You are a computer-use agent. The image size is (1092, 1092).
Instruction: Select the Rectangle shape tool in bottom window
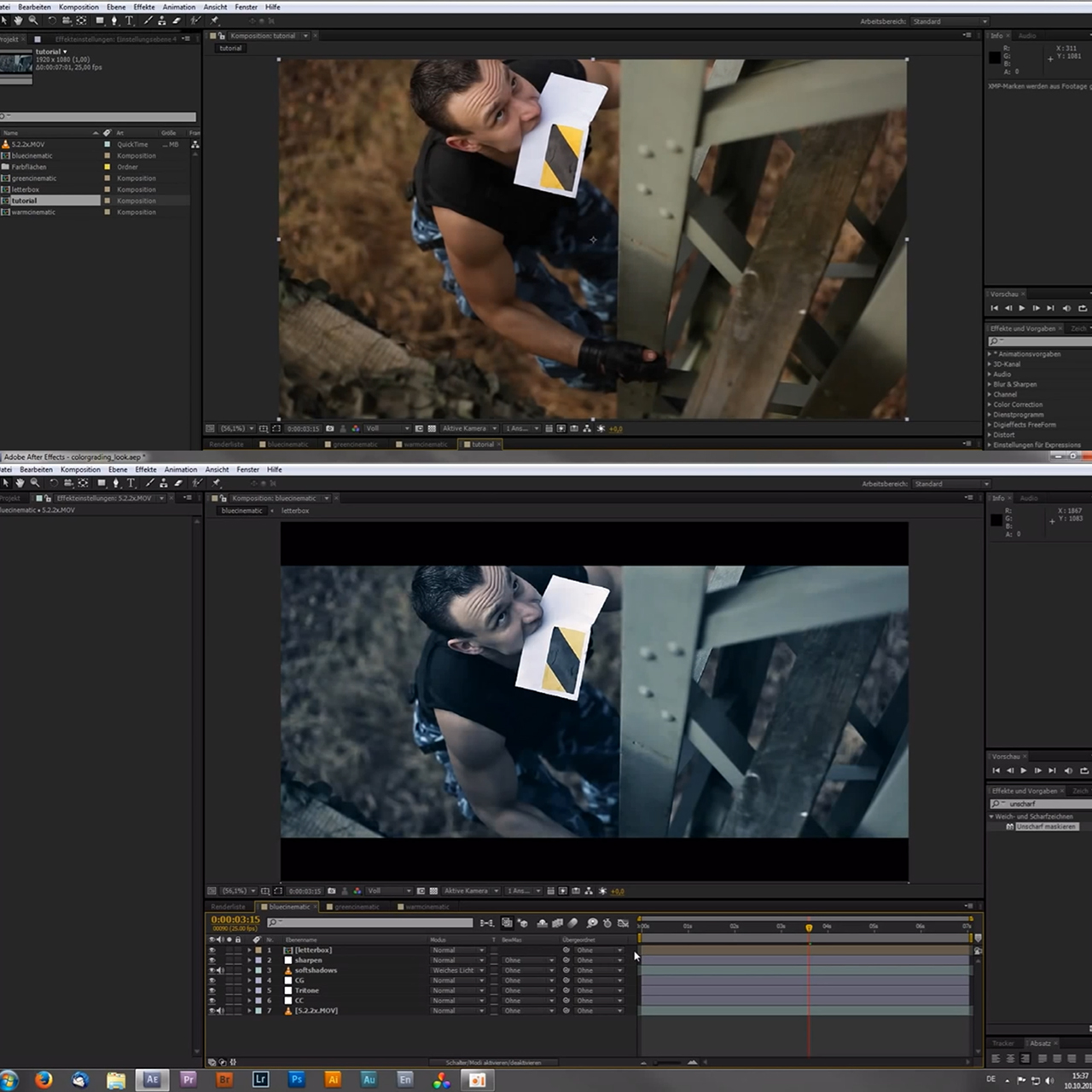point(102,483)
